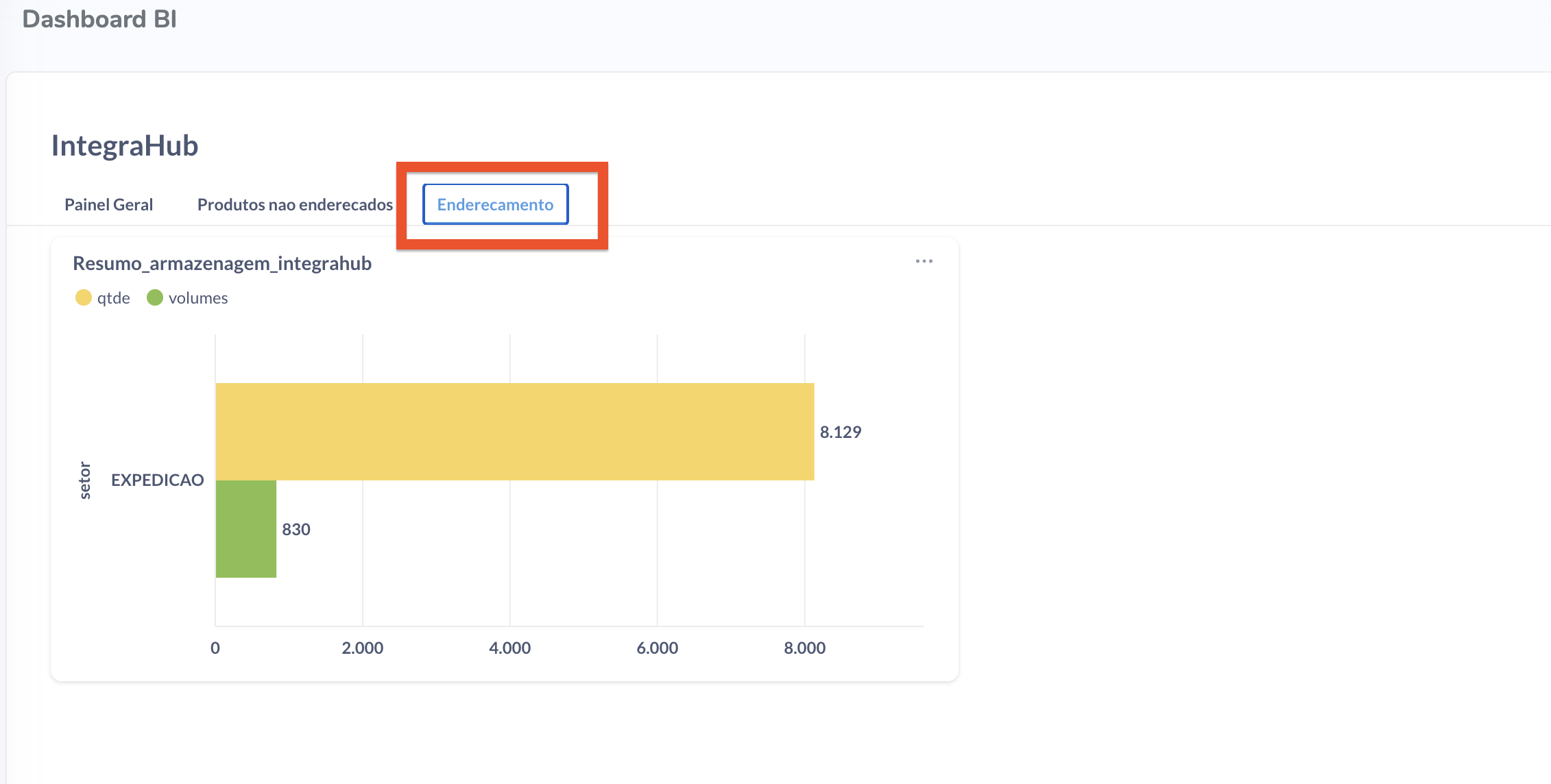Click the 2.000 x-axis tick label
This screenshot has width=1551, height=784.
coord(362,648)
